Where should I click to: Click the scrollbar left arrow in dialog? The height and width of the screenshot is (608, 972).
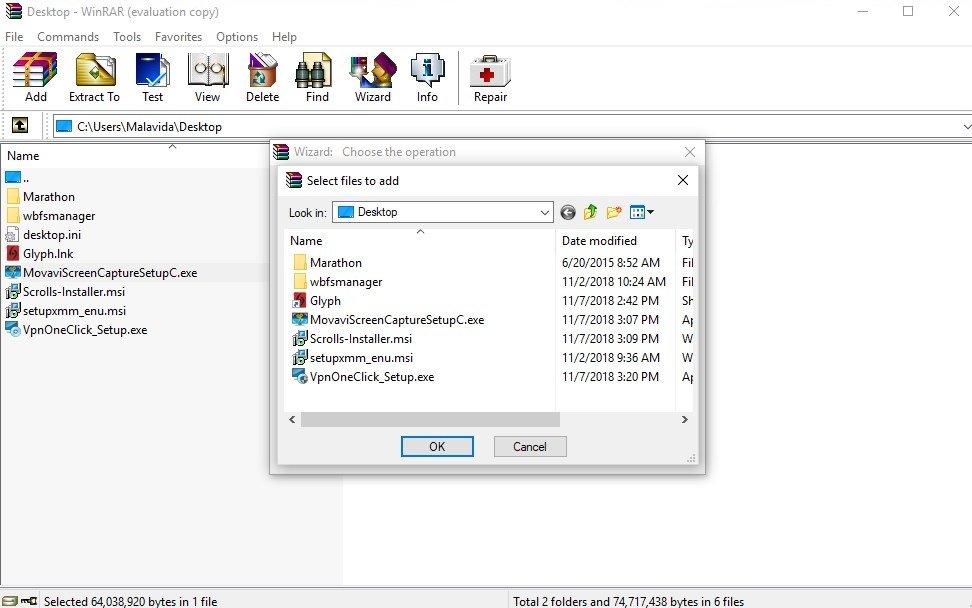293,420
